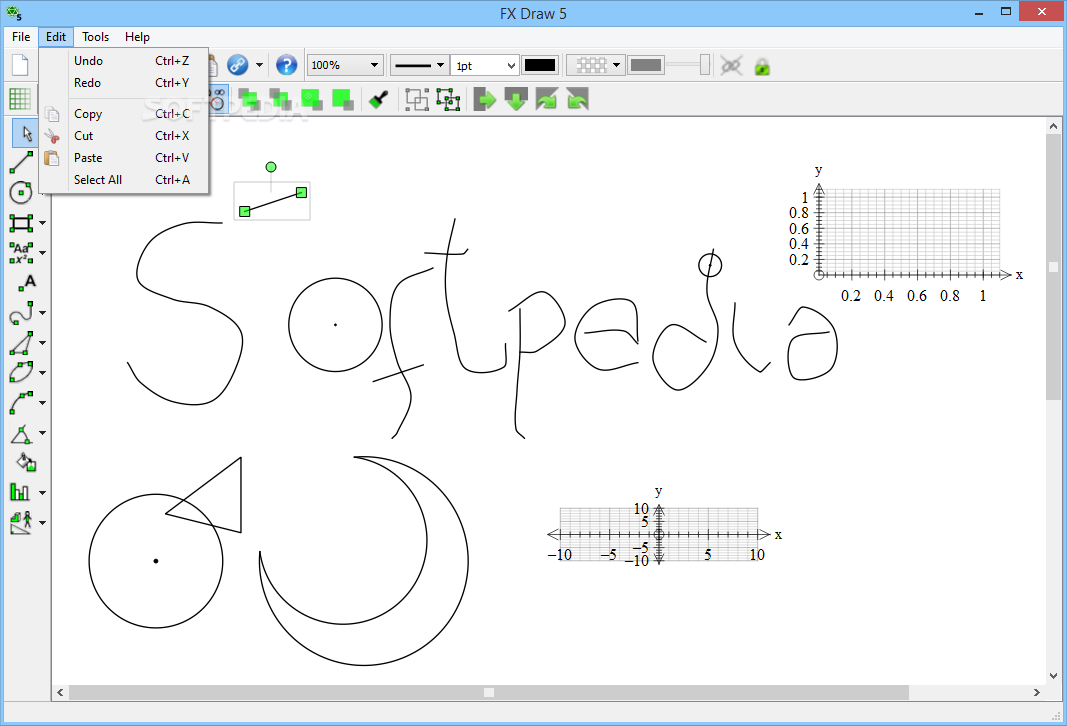1067x726 pixels.
Task: Choose Select All from the Edit menu
Action: coord(124,180)
